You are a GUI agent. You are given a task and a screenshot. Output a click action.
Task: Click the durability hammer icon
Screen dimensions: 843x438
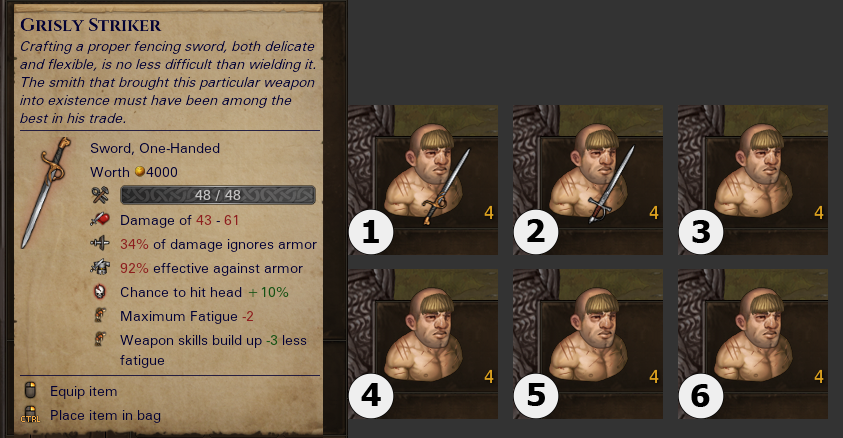coord(100,195)
